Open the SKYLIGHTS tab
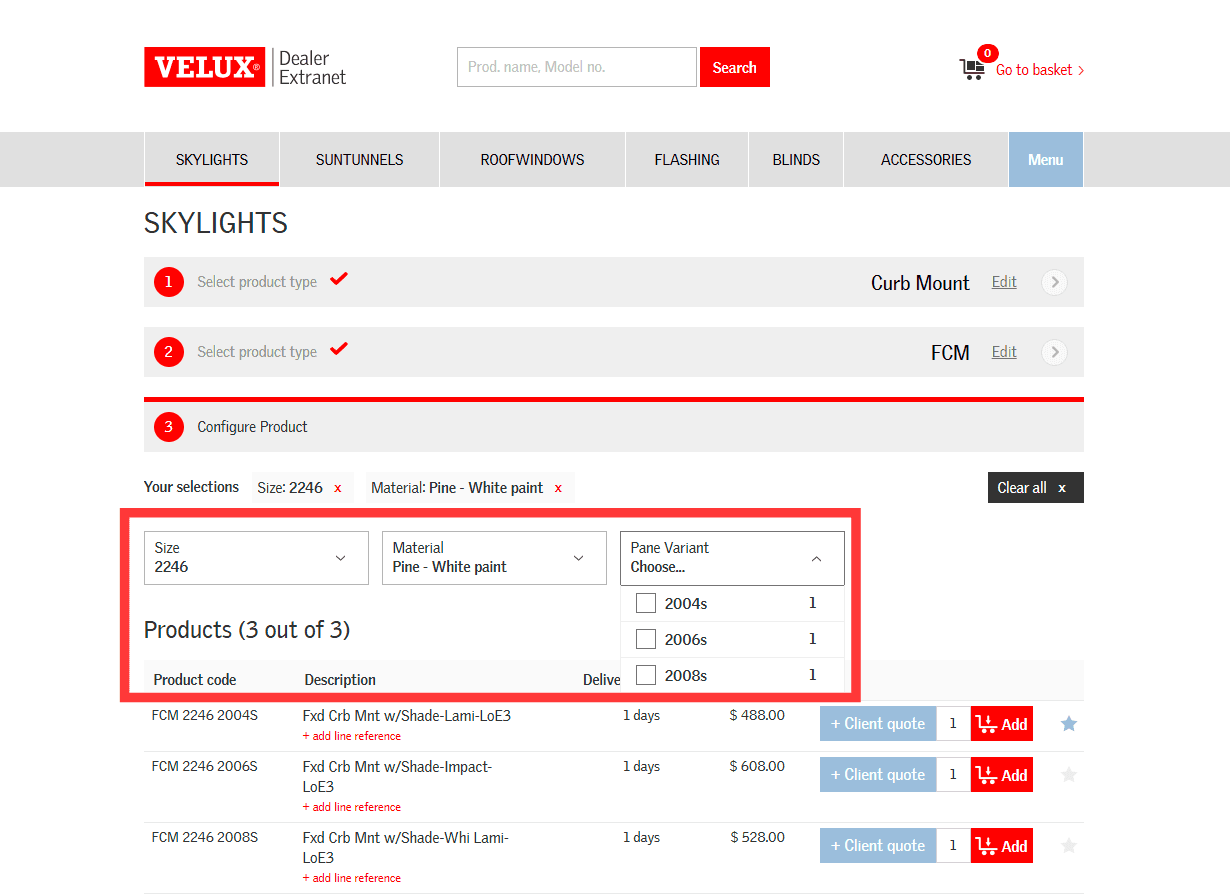The height and width of the screenshot is (896, 1230). point(212,159)
